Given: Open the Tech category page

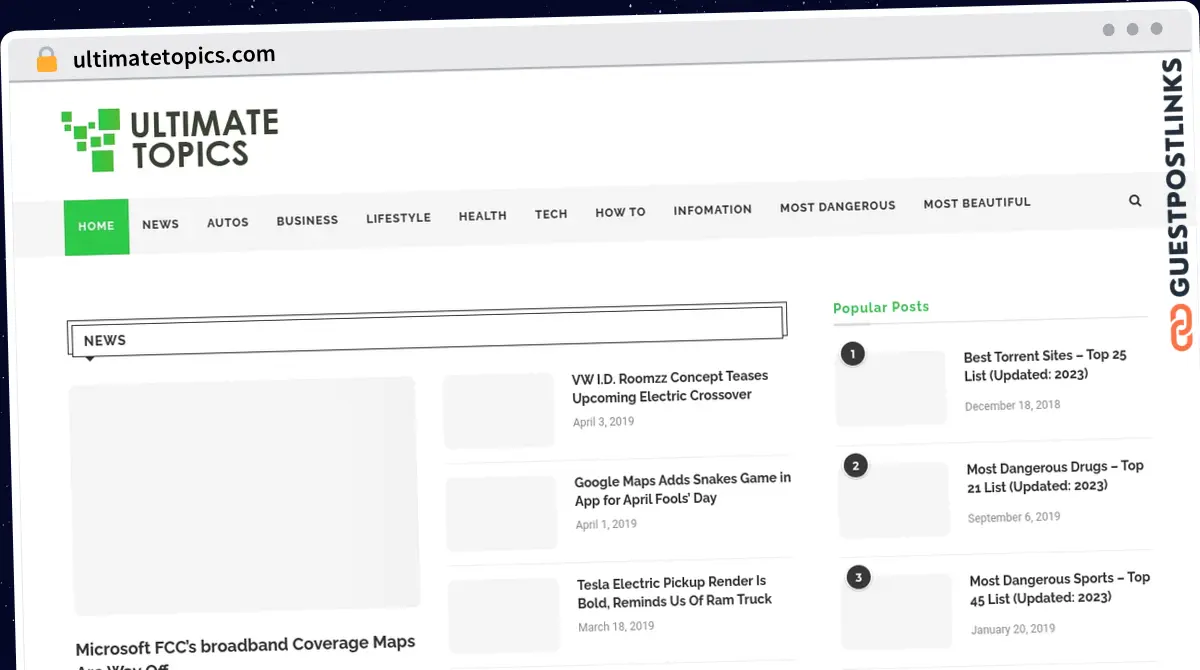Looking at the screenshot, I should [551, 214].
